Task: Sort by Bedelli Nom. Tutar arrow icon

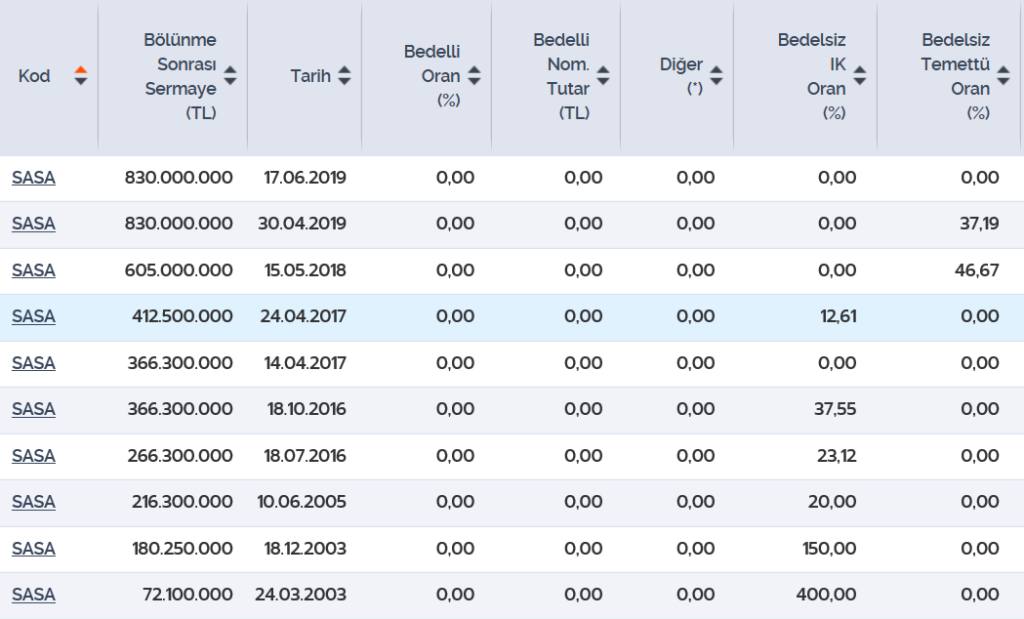Action: 603,76
